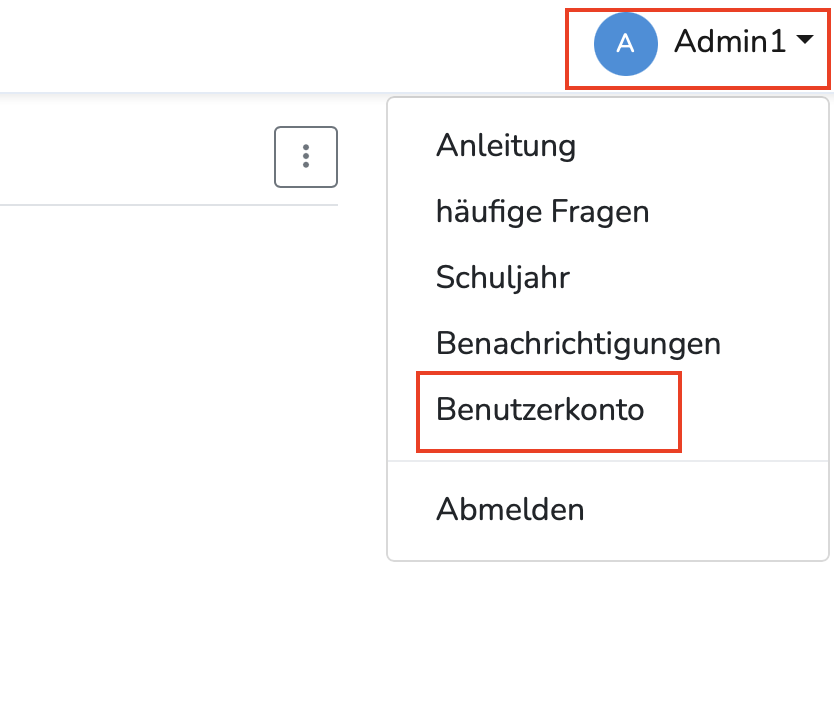Click the Admin1 username label
The width and height of the screenshot is (834, 704).
point(730,42)
